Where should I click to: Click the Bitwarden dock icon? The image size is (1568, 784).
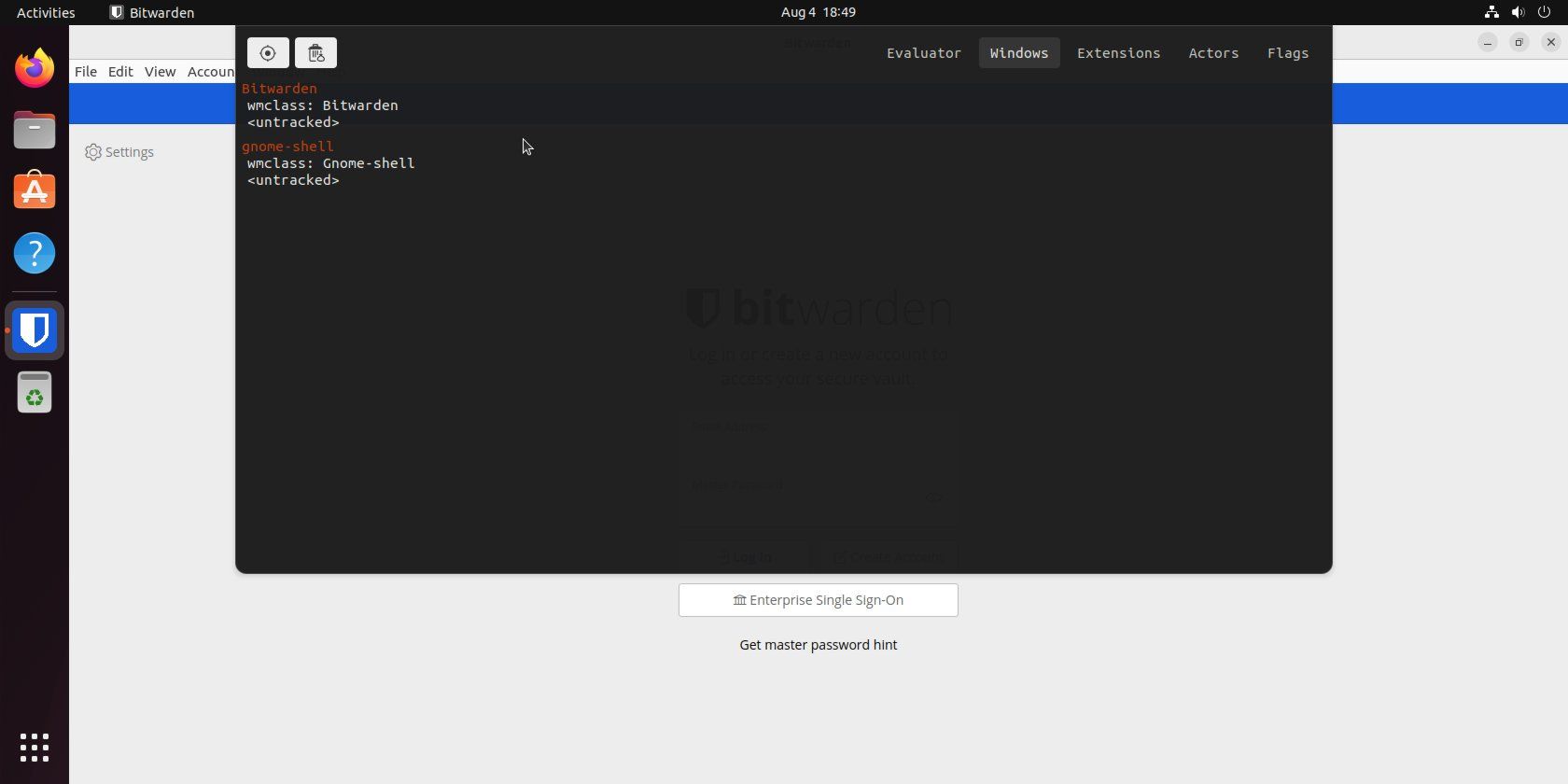coord(35,330)
